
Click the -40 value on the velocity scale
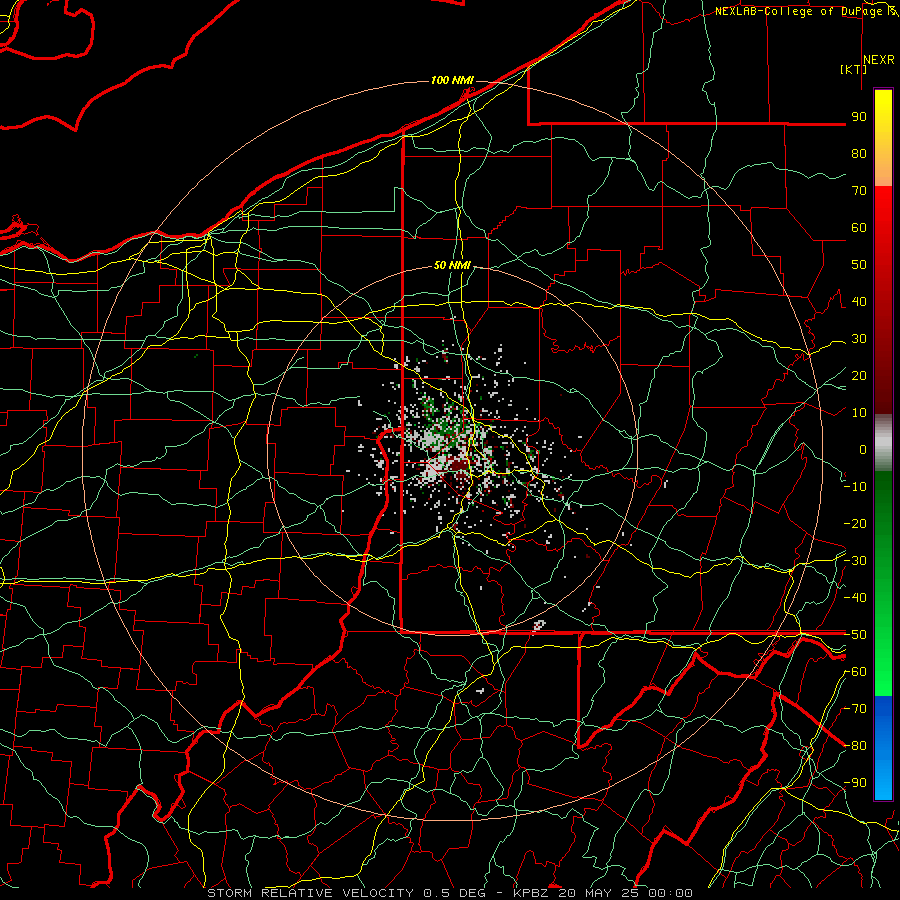855,598
